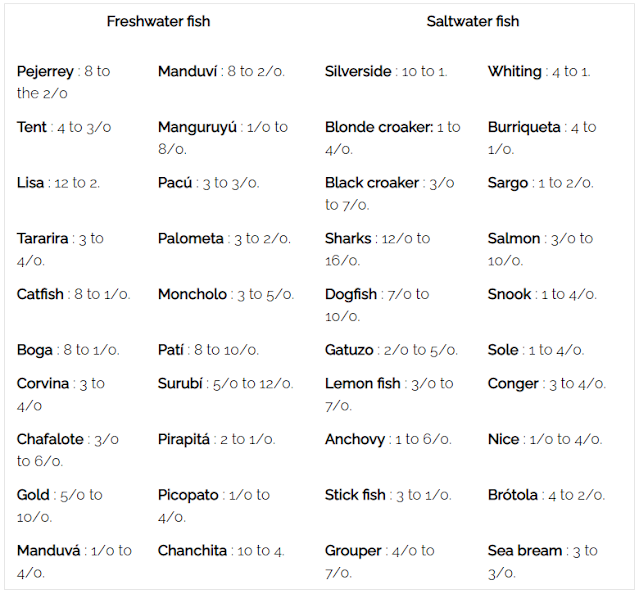Click the Dogfish fish name
Screen dimensions: 639x594
351,294
